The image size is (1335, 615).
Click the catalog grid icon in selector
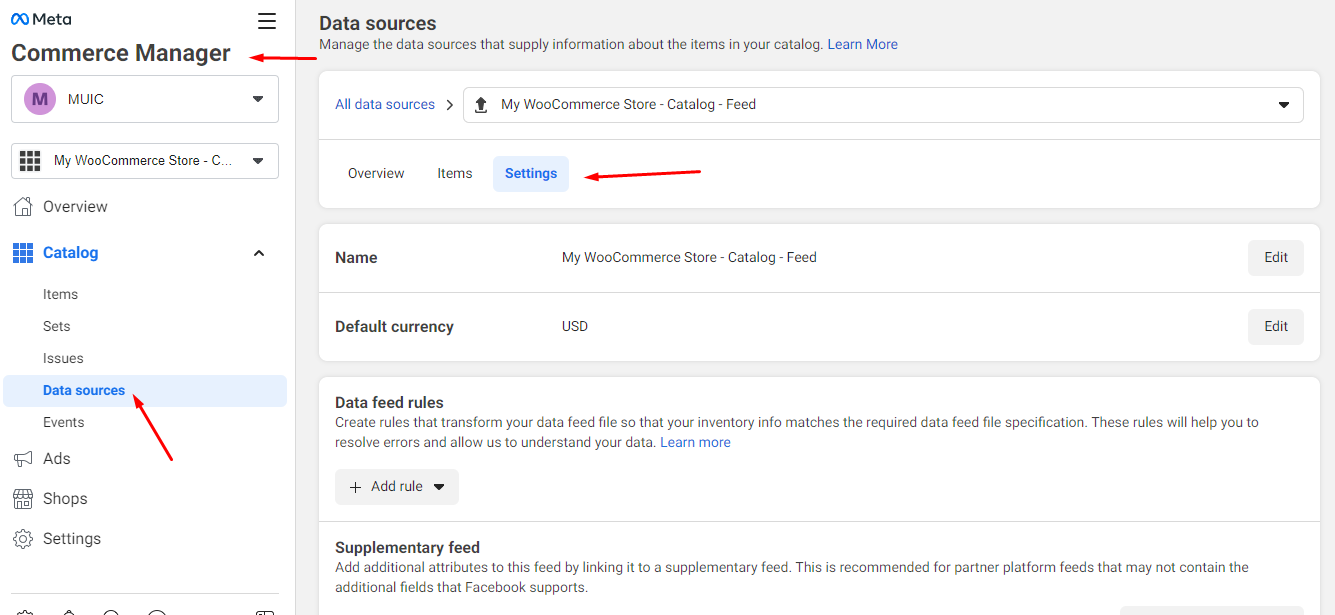pos(30,160)
